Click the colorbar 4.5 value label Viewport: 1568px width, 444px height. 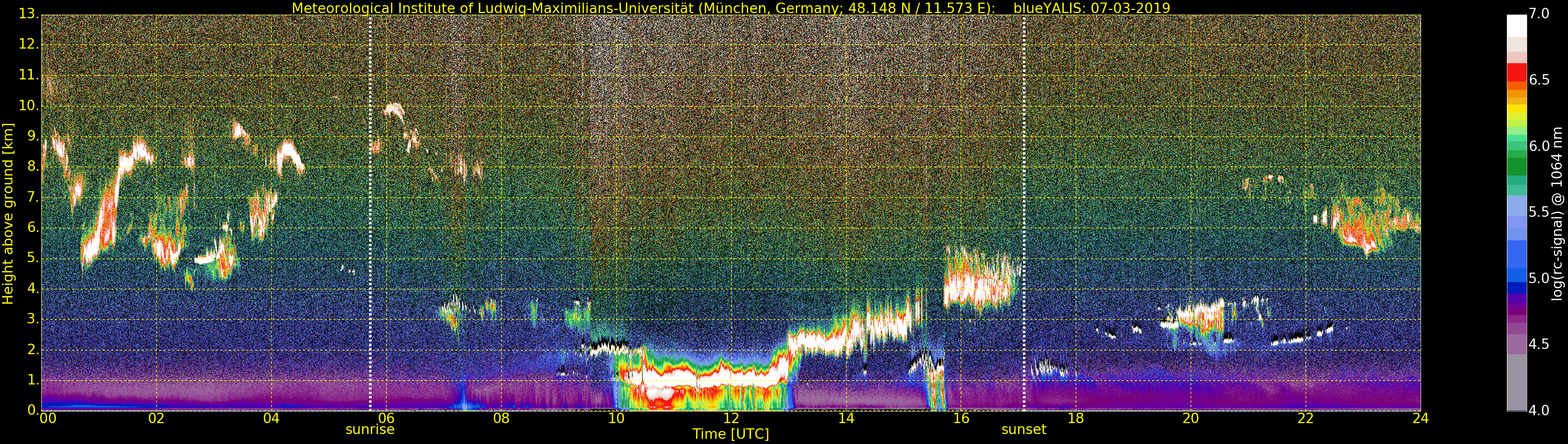point(1539,344)
